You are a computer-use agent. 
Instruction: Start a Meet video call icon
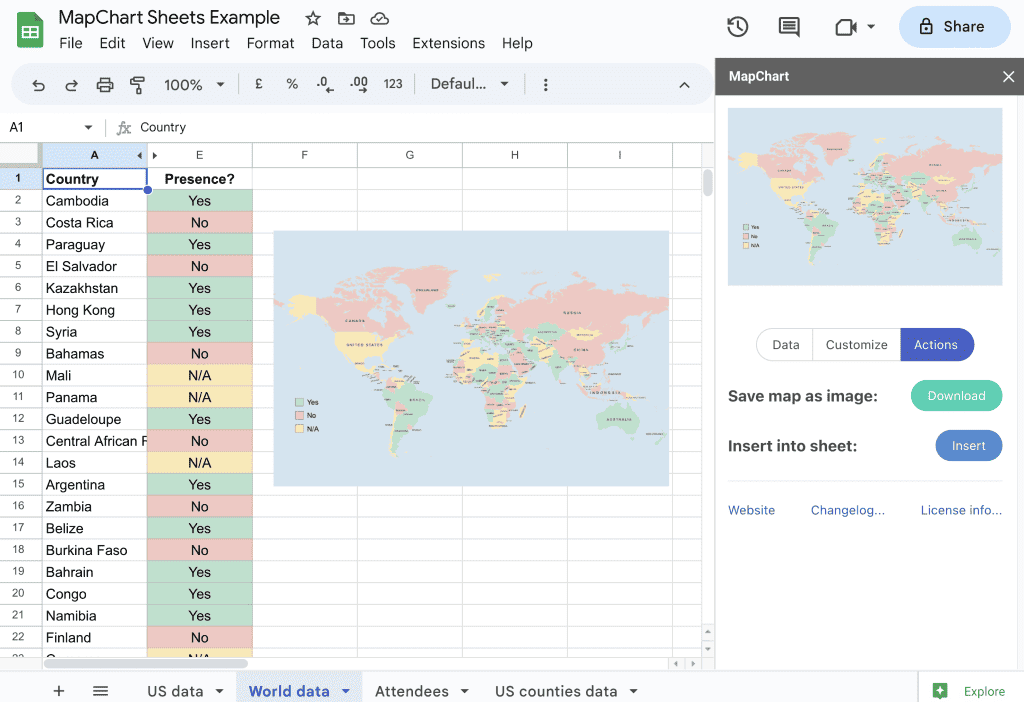click(846, 27)
